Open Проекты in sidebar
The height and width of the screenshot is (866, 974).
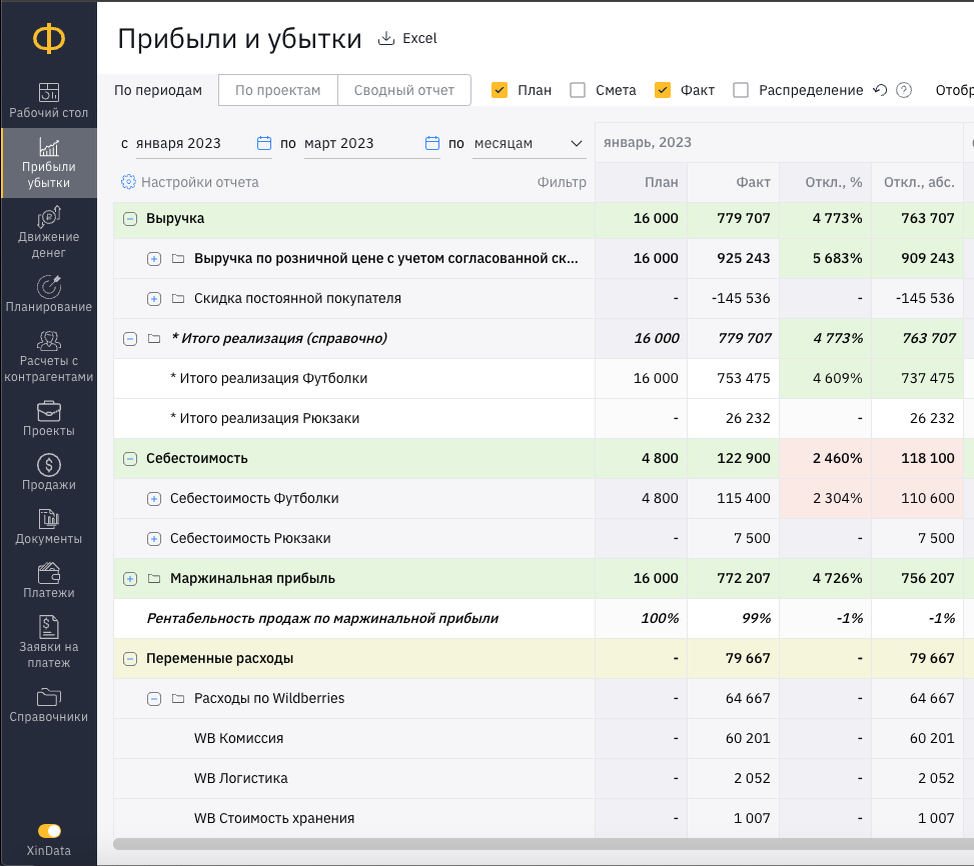point(48,419)
